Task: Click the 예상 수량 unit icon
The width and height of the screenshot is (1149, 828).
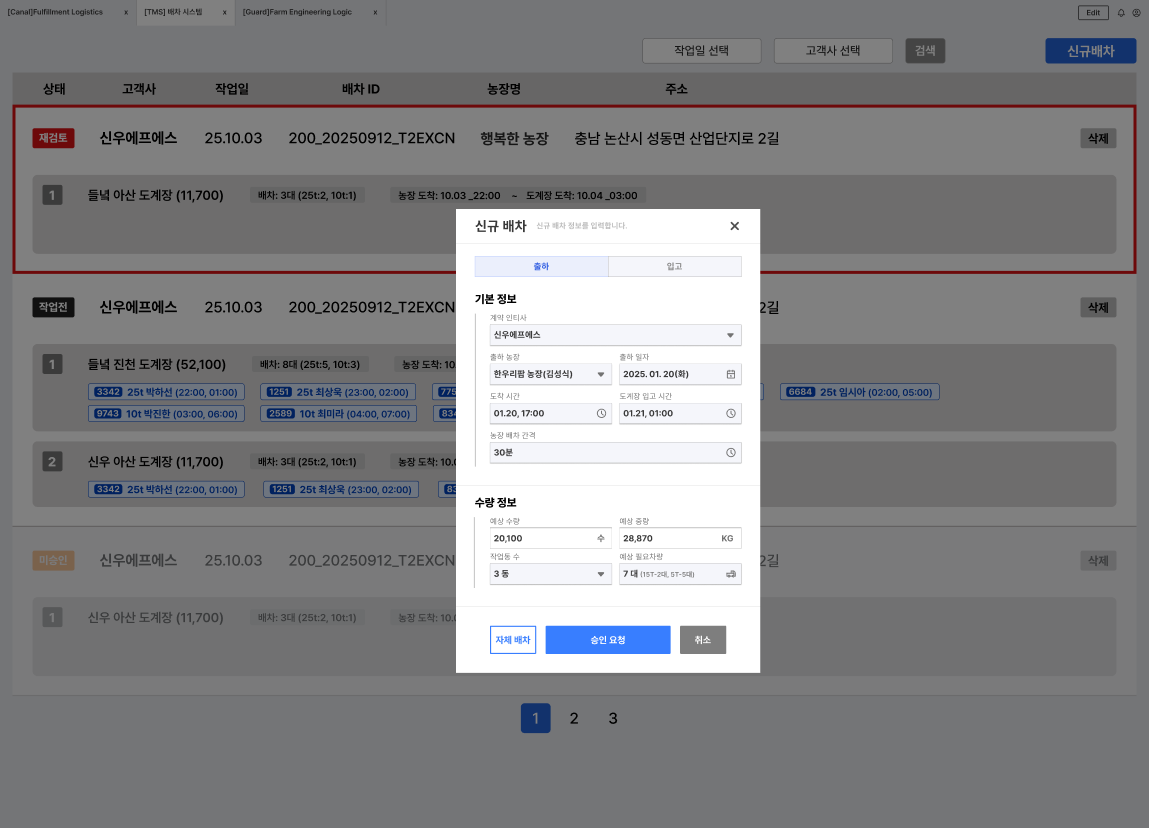Action: (x=601, y=538)
